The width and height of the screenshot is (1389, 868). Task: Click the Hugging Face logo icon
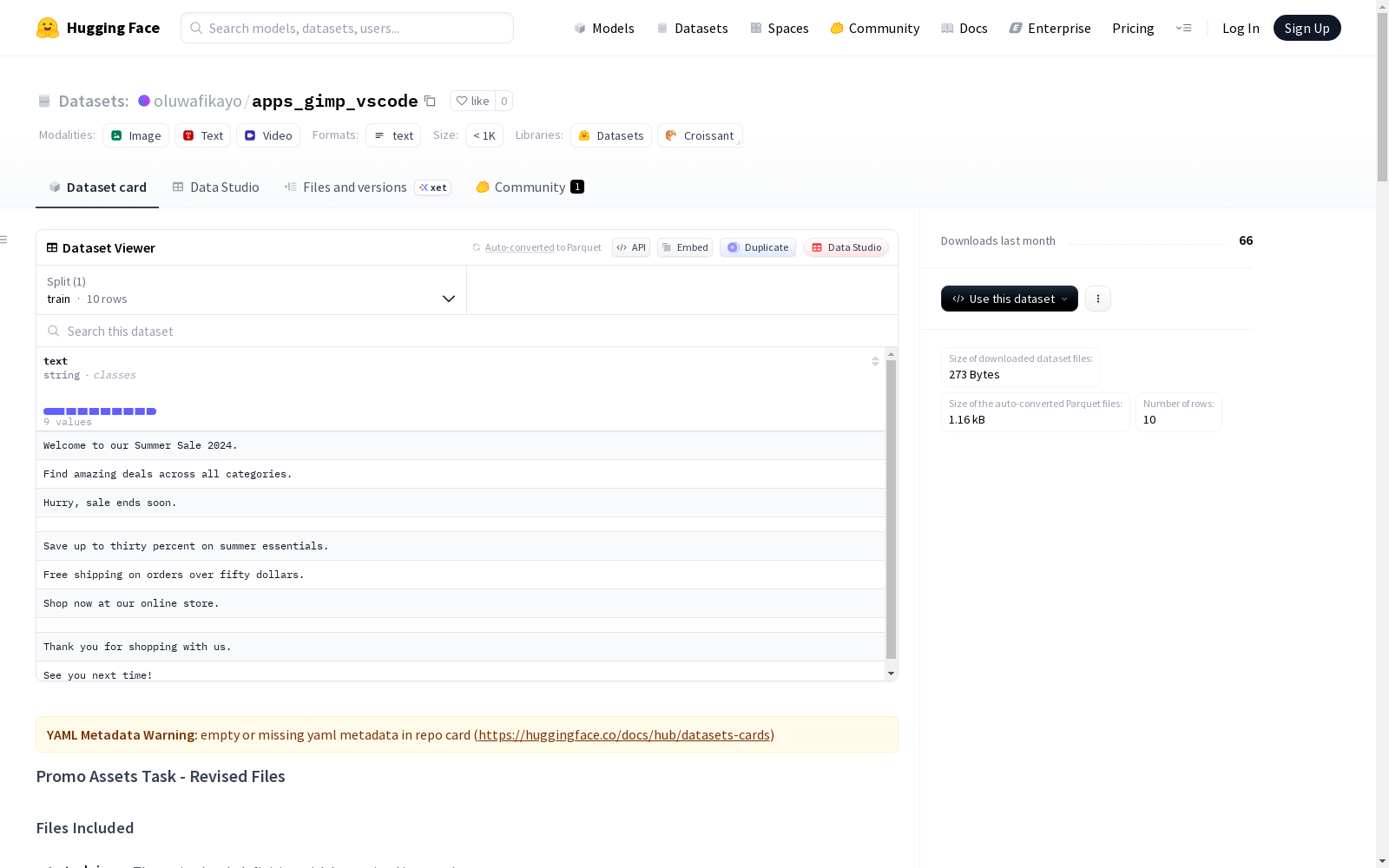[48, 28]
